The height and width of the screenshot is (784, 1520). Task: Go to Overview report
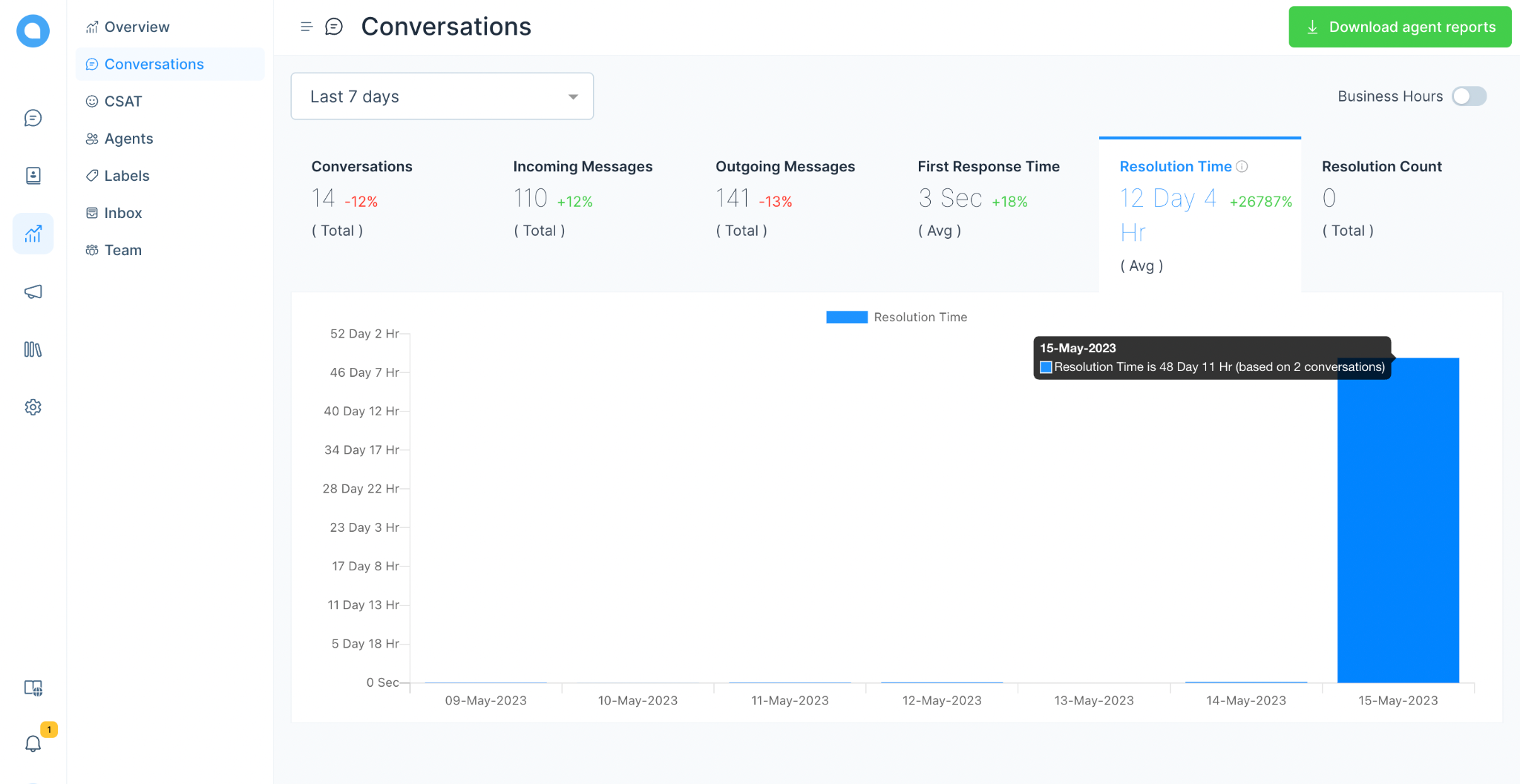tap(170, 27)
